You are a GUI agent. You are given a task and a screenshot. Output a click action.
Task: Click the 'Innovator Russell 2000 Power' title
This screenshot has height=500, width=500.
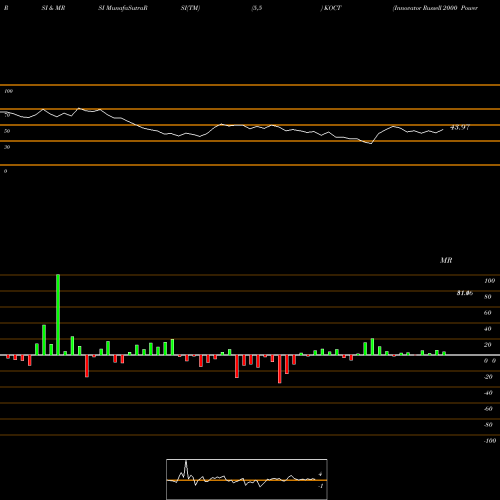click(x=435, y=8)
